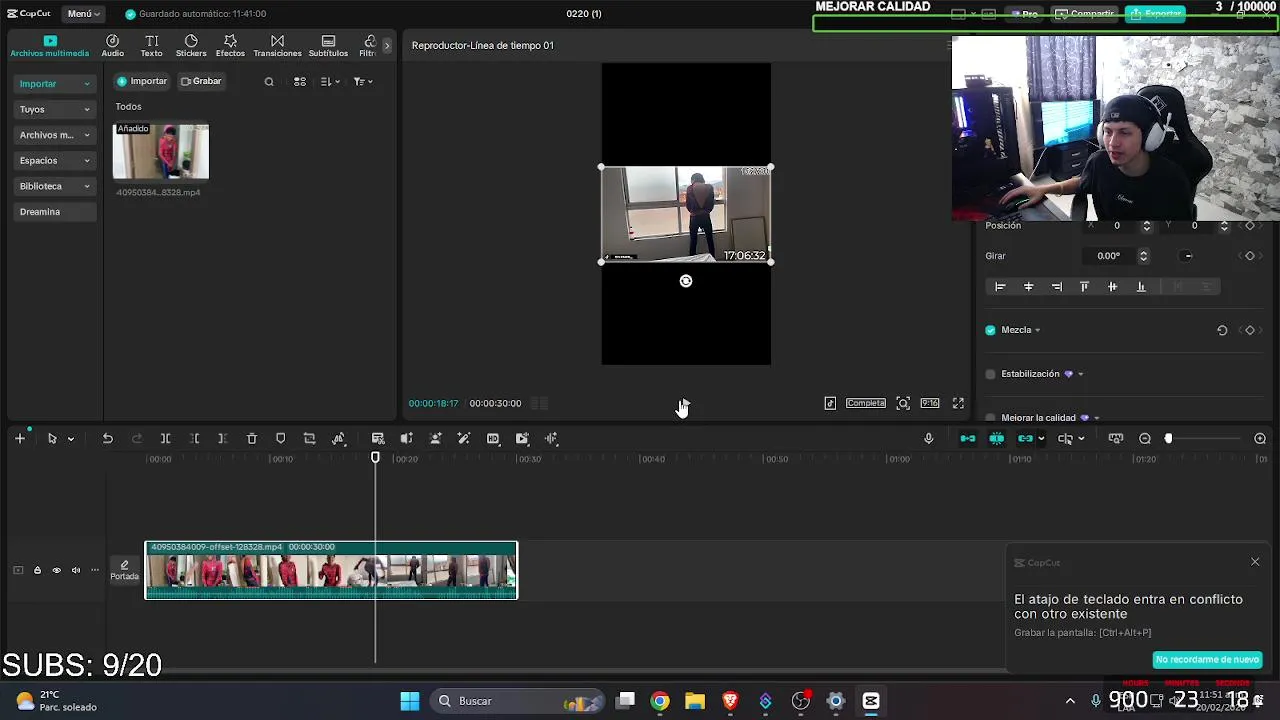
Task: Toggle the Mezcla checkbox
Action: point(991,330)
